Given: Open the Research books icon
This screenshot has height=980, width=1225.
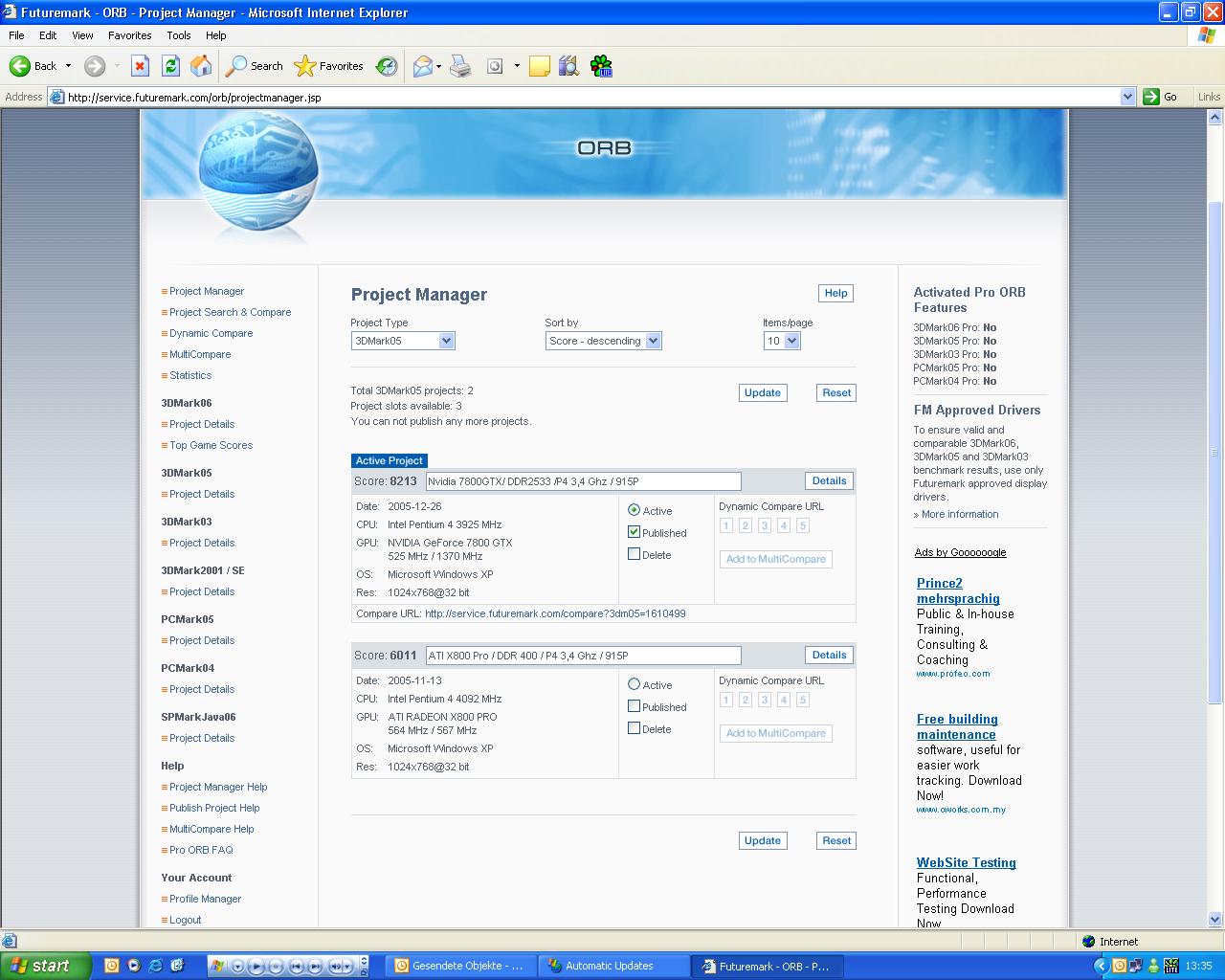Looking at the screenshot, I should pos(569,66).
